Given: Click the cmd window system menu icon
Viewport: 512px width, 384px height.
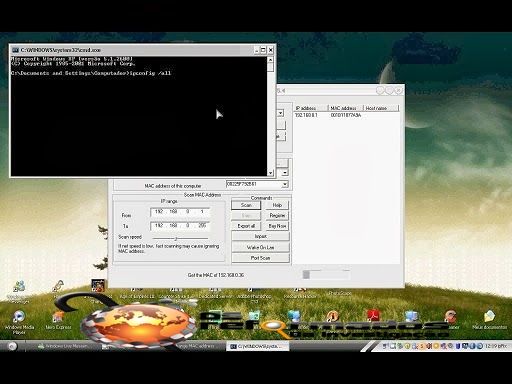Looking at the screenshot, I should coord(15,50).
